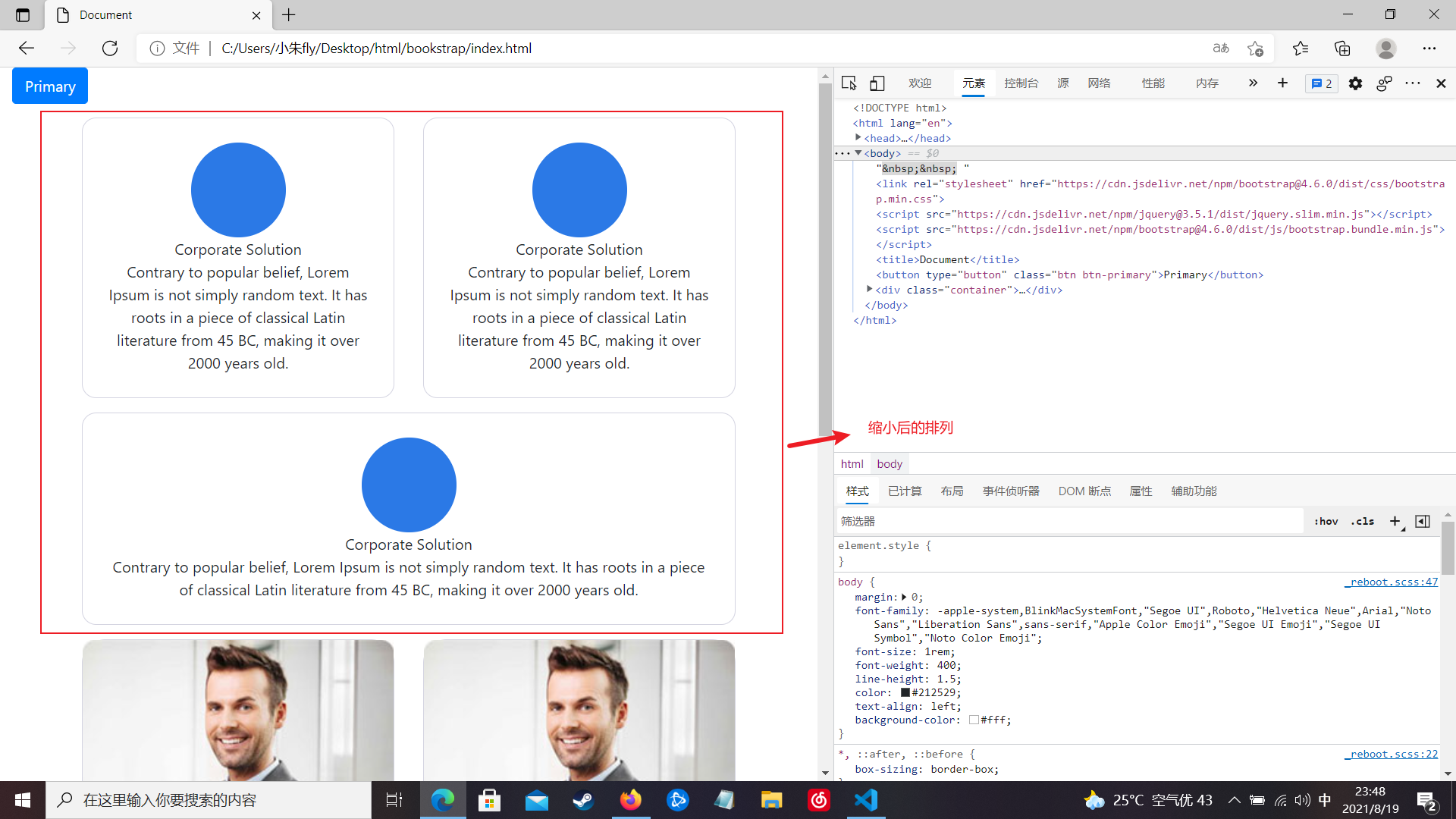
Task: Open the 已计算 computed styles tab
Action: coord(905,491)
